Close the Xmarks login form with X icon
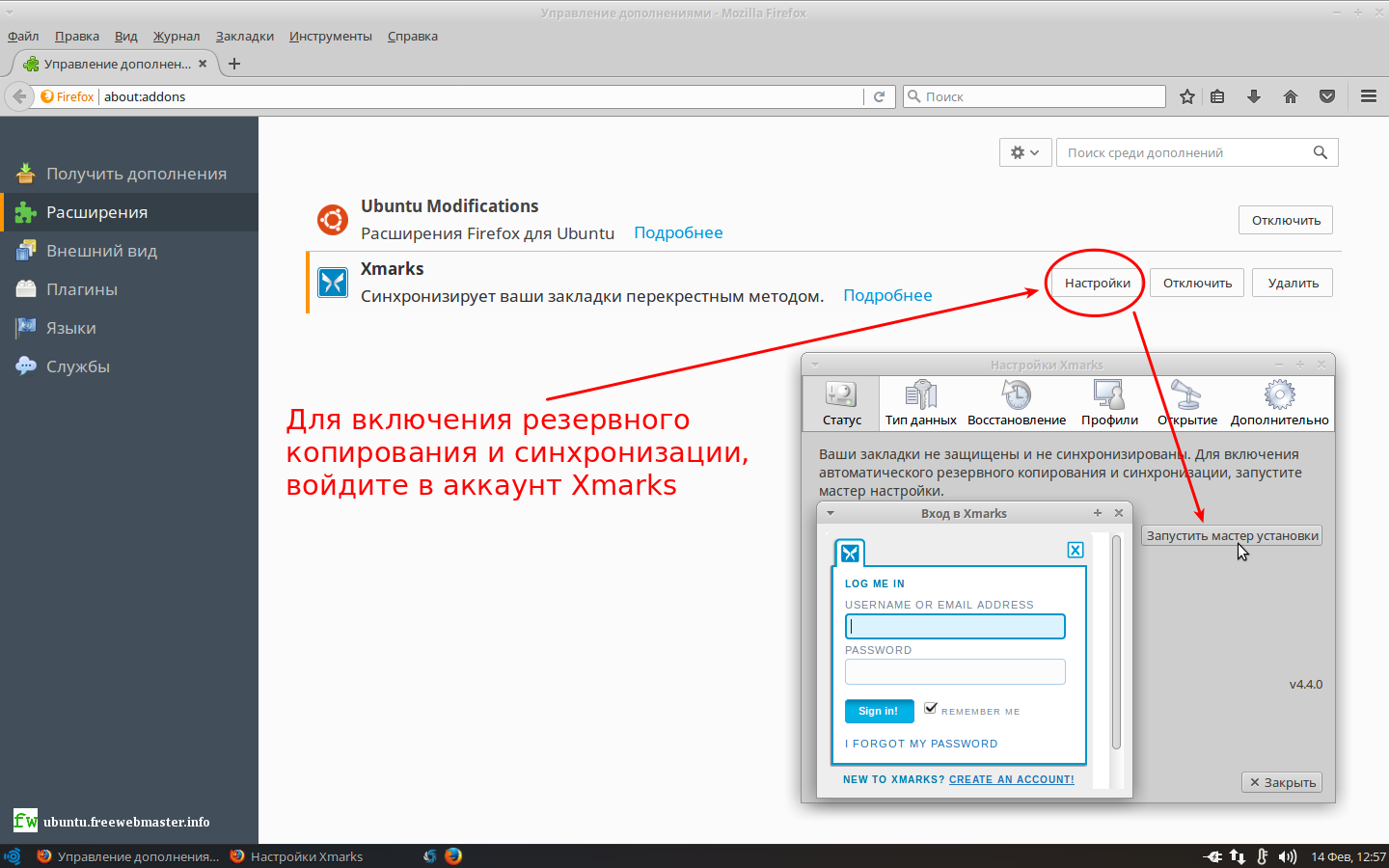The image size is (1389, 868). 1076,550
